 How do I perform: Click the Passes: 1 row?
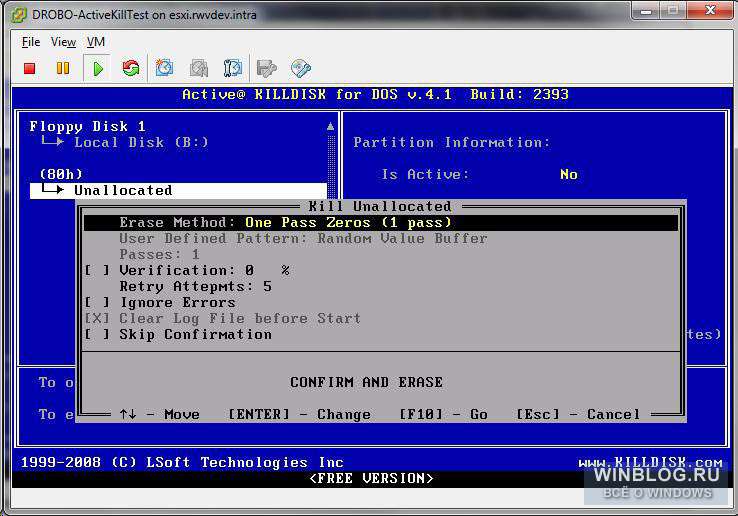[x=160, y=254]
